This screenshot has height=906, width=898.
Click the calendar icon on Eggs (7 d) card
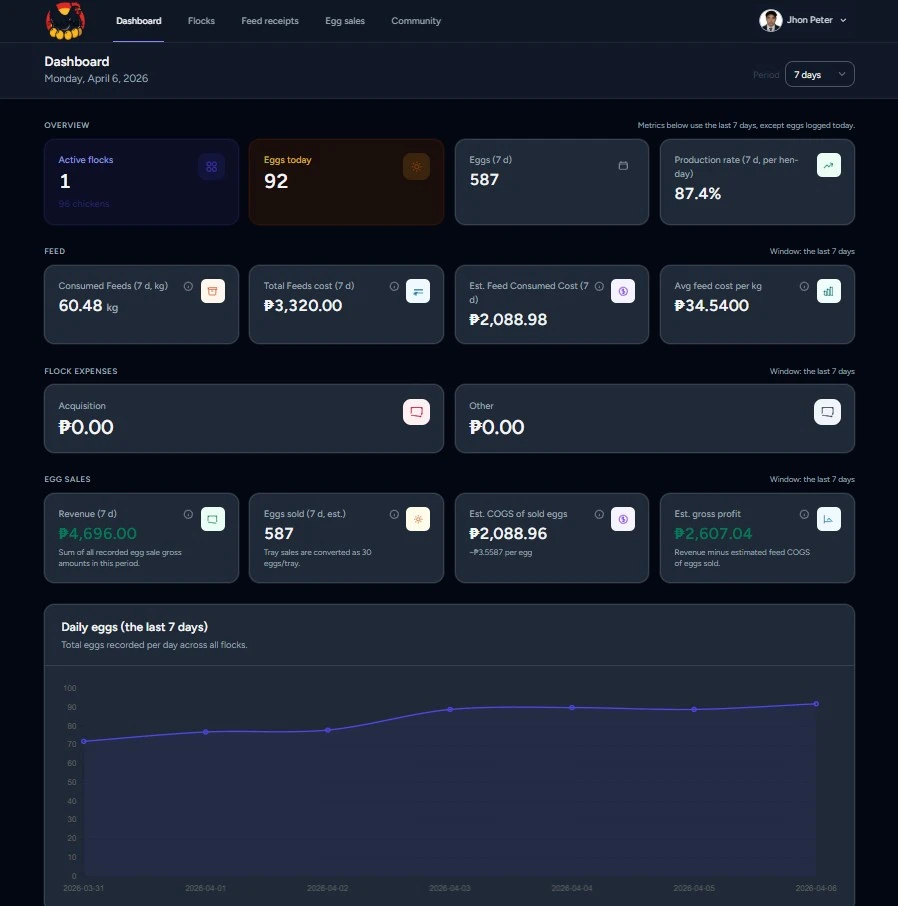[x=622, y=165]
